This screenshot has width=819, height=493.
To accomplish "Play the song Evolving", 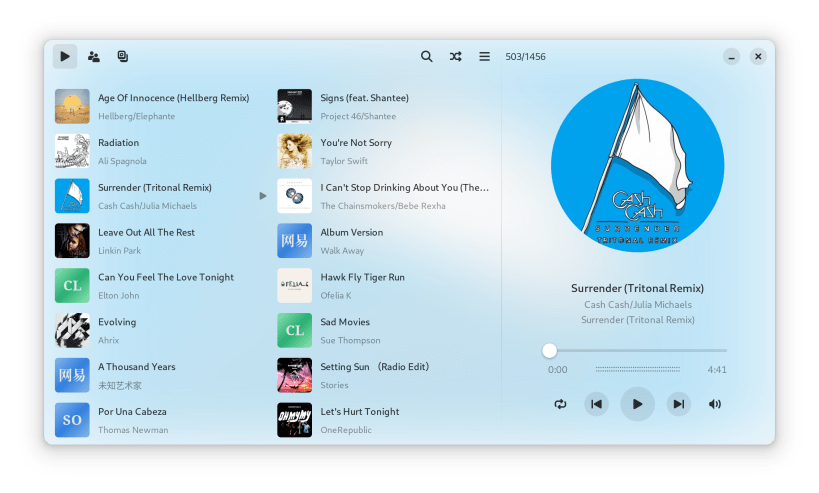I will pyautogui.click(x=161, y=331).
